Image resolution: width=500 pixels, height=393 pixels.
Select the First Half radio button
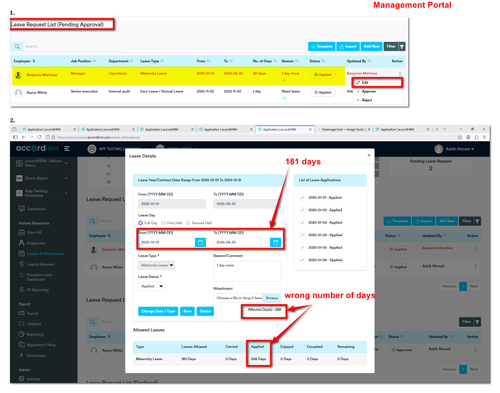pos(163,223)
